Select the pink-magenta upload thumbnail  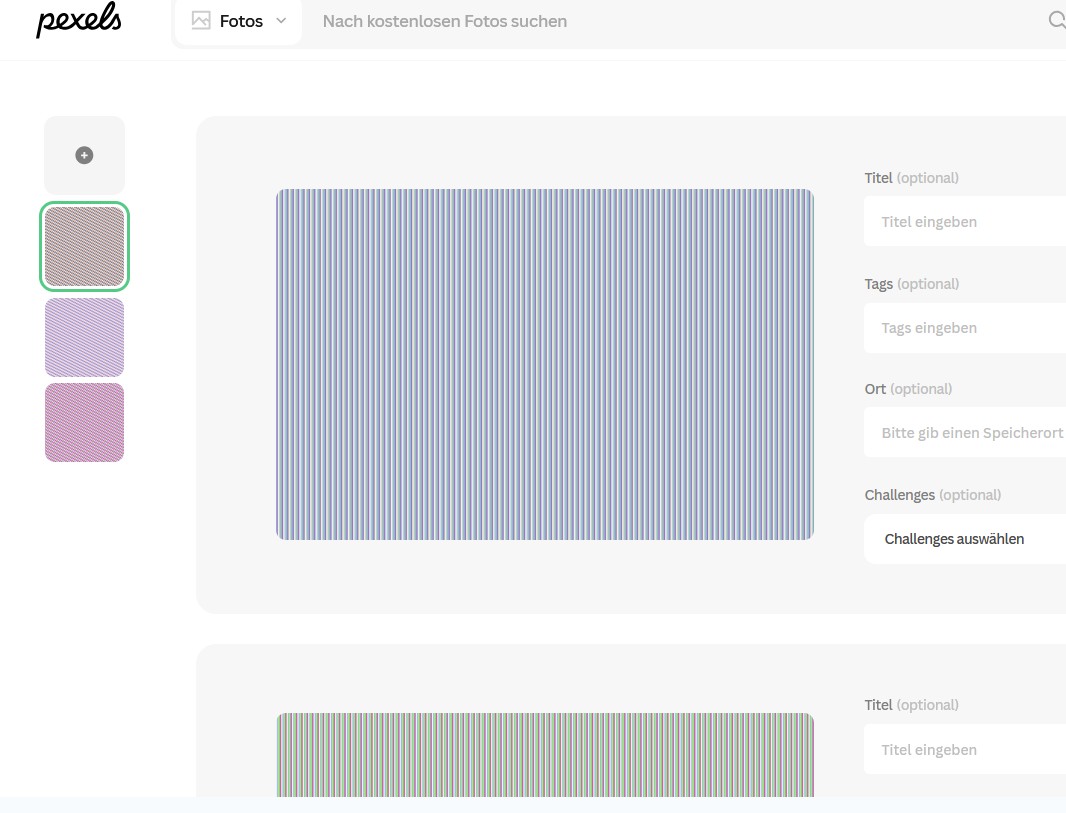(84, 422)
